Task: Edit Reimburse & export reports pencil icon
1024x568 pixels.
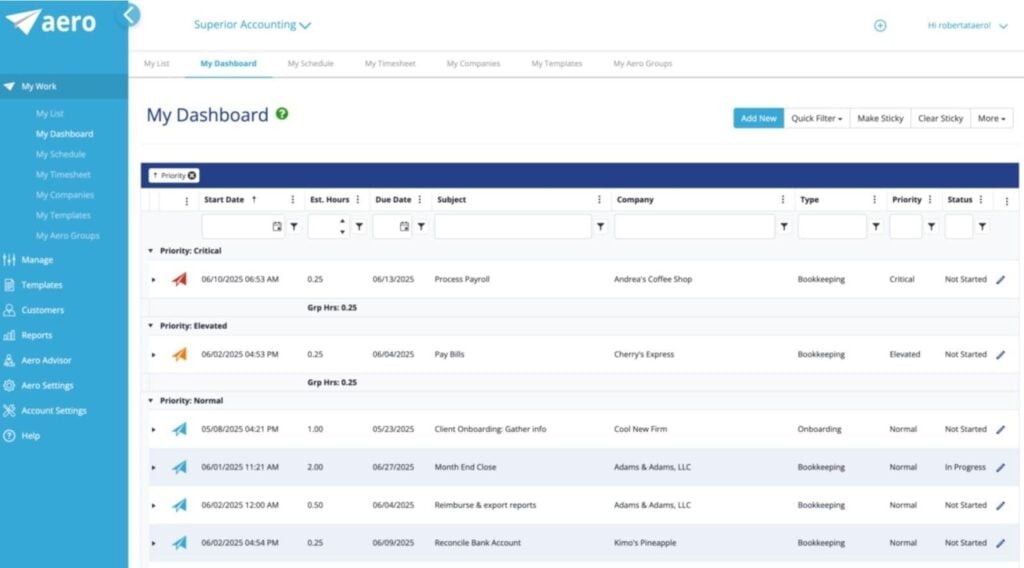Action: tap(1000, 505)
